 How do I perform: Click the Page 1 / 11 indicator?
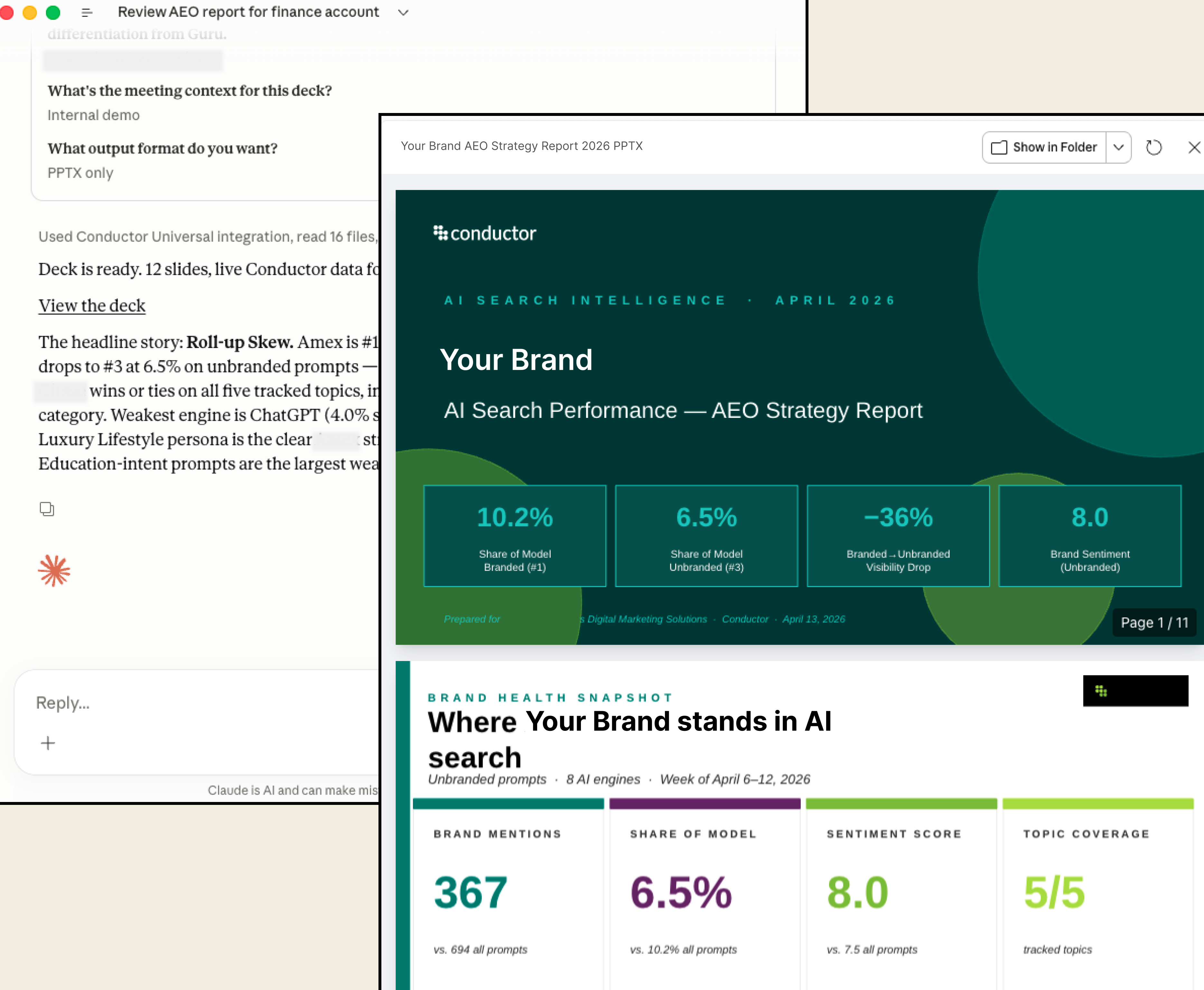coord(1154,623)
